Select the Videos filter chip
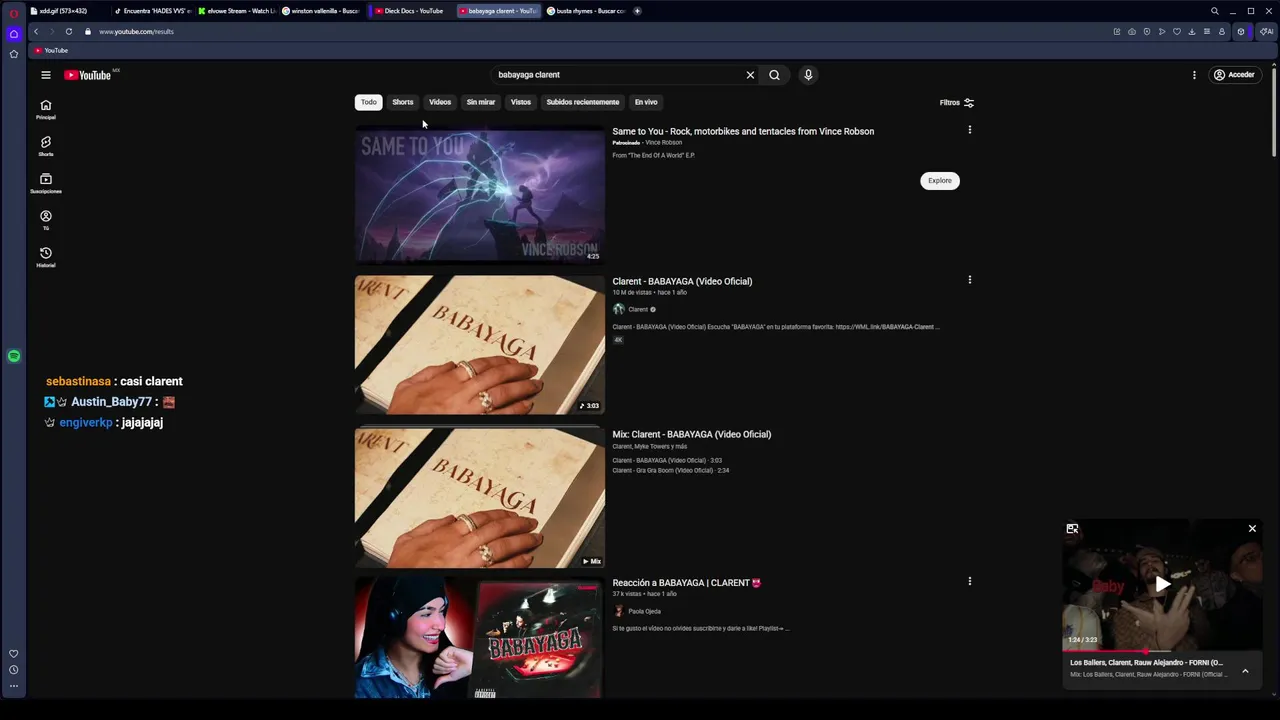Image resolution: width=1280 pixels, height=720 pixels. tap(440, 102)
